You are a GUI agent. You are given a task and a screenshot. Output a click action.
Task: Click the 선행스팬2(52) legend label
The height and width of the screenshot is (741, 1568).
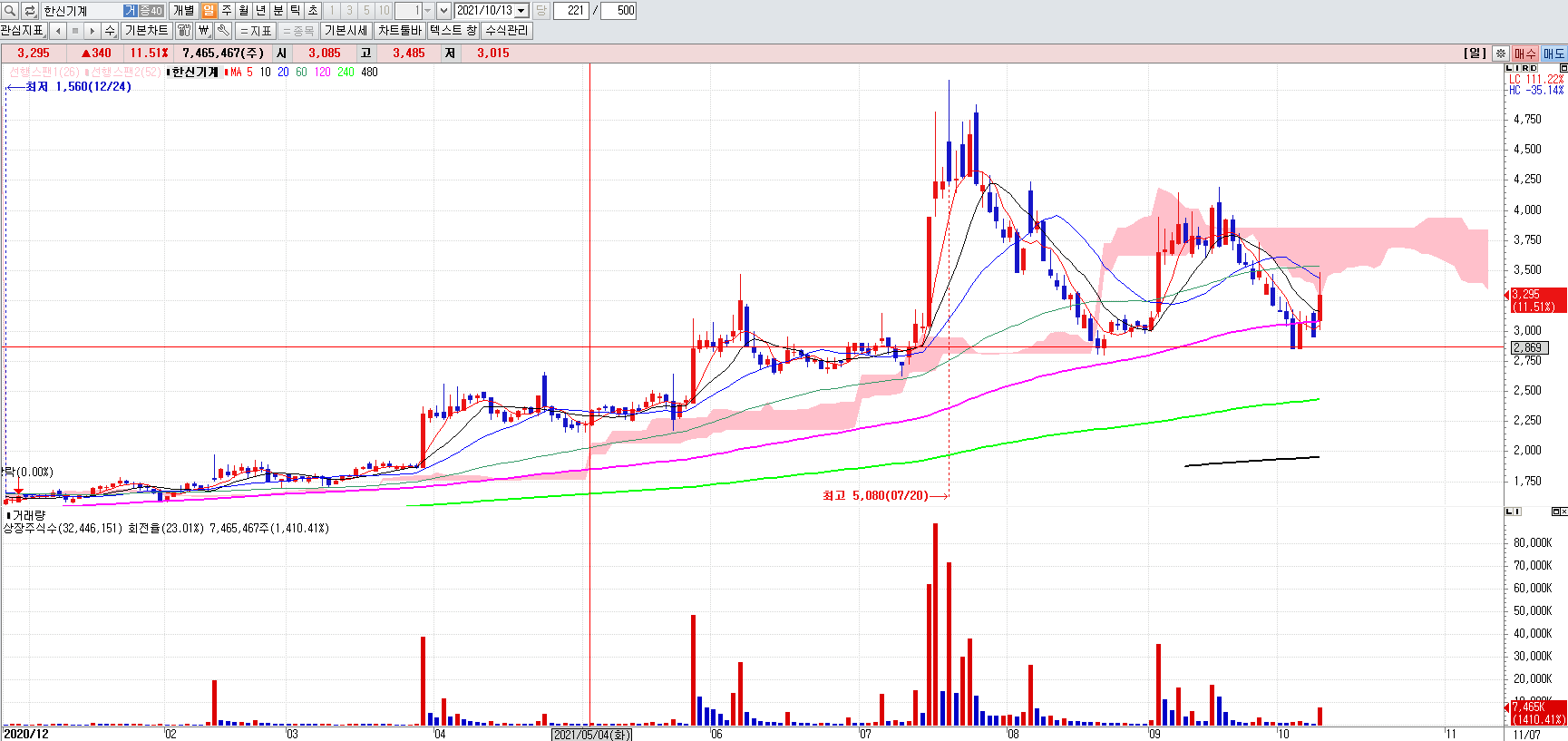pos(125,72)
